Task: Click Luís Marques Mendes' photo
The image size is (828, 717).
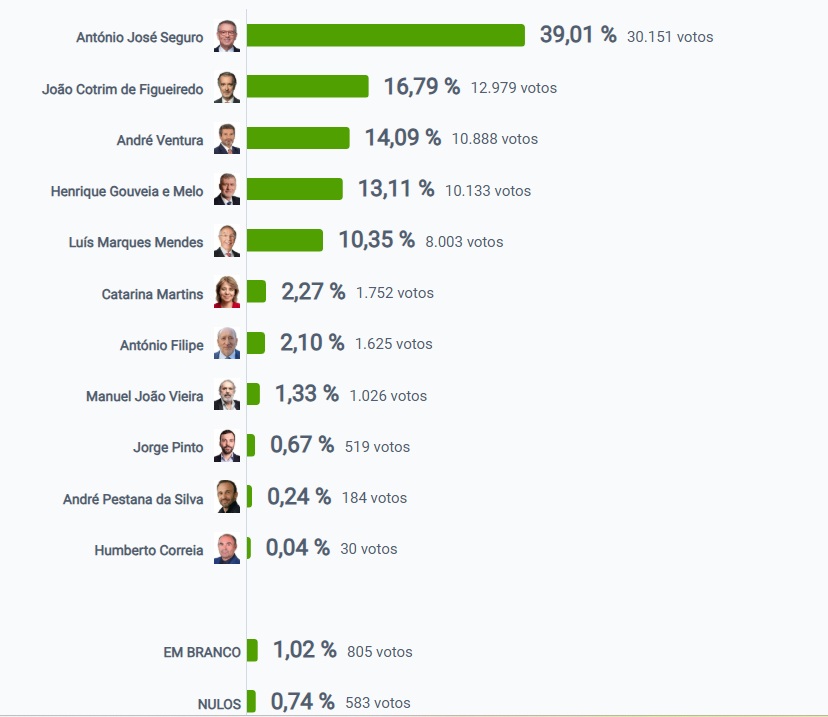Action: (x=227, y=241)
